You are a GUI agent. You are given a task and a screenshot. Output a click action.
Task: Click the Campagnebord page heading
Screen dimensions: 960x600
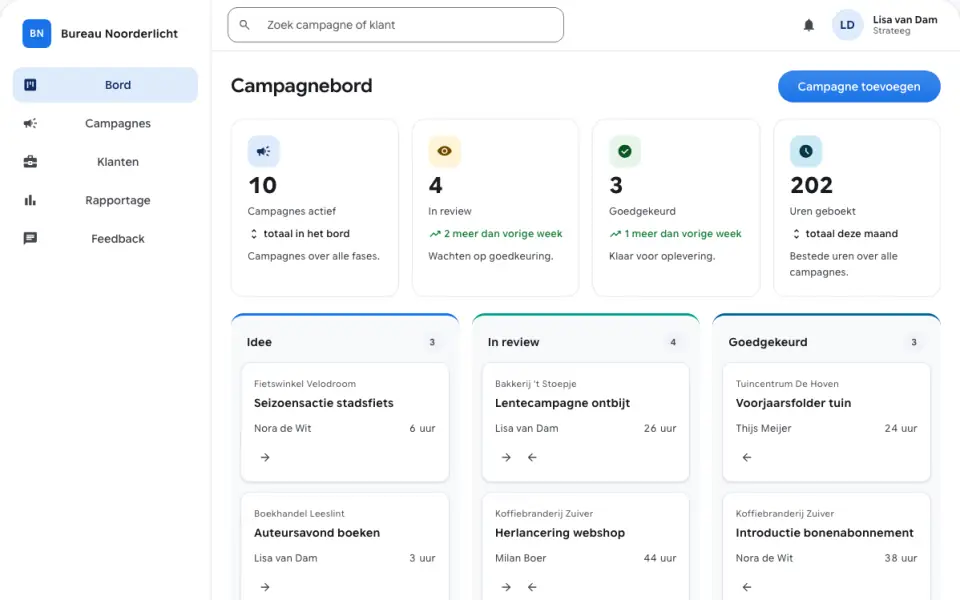click(x=301, y=86)
